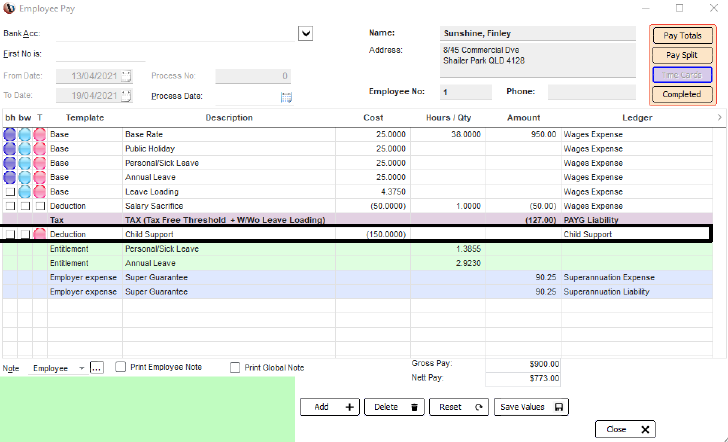Image resolution: width=728 pixels, height=442 pixels.
Task: Tick the bh checkbox on Leave Loading row
Action: click(x=10, y=192)
